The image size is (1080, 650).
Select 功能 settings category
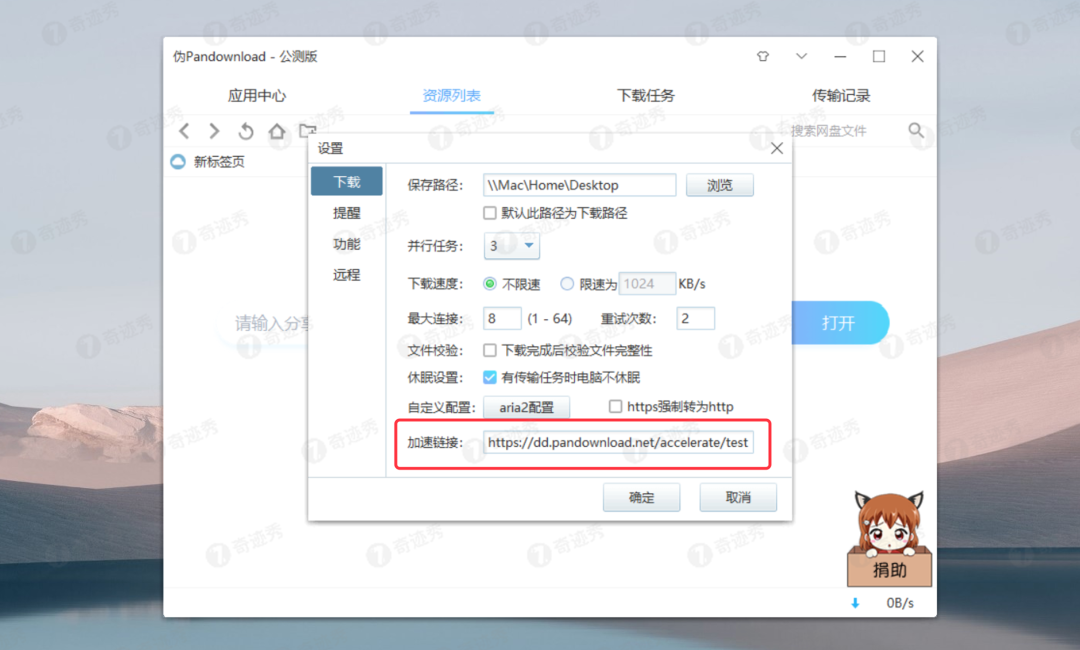[x=346, y=244]
